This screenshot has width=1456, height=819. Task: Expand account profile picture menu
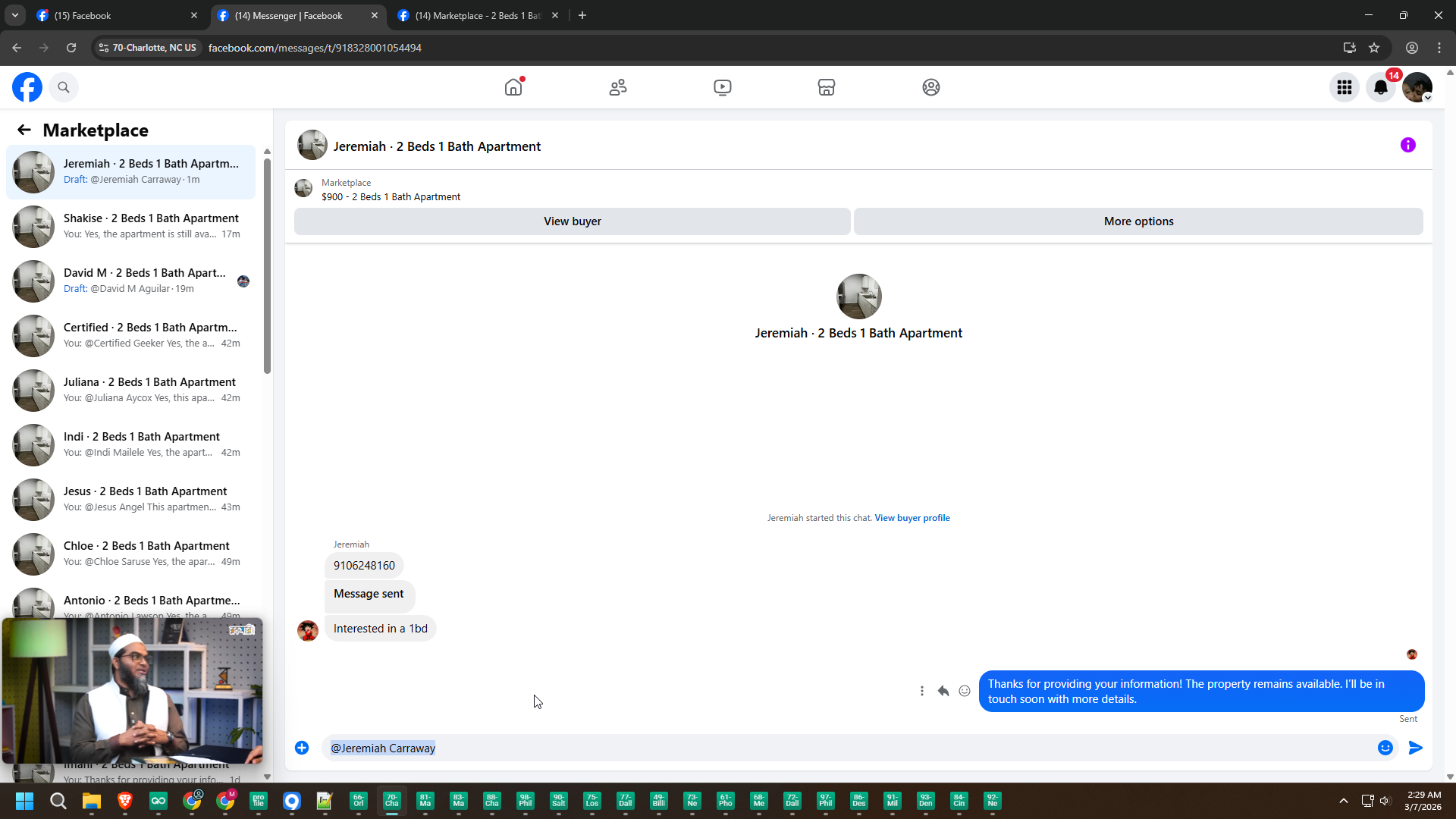click(1417, 87)
